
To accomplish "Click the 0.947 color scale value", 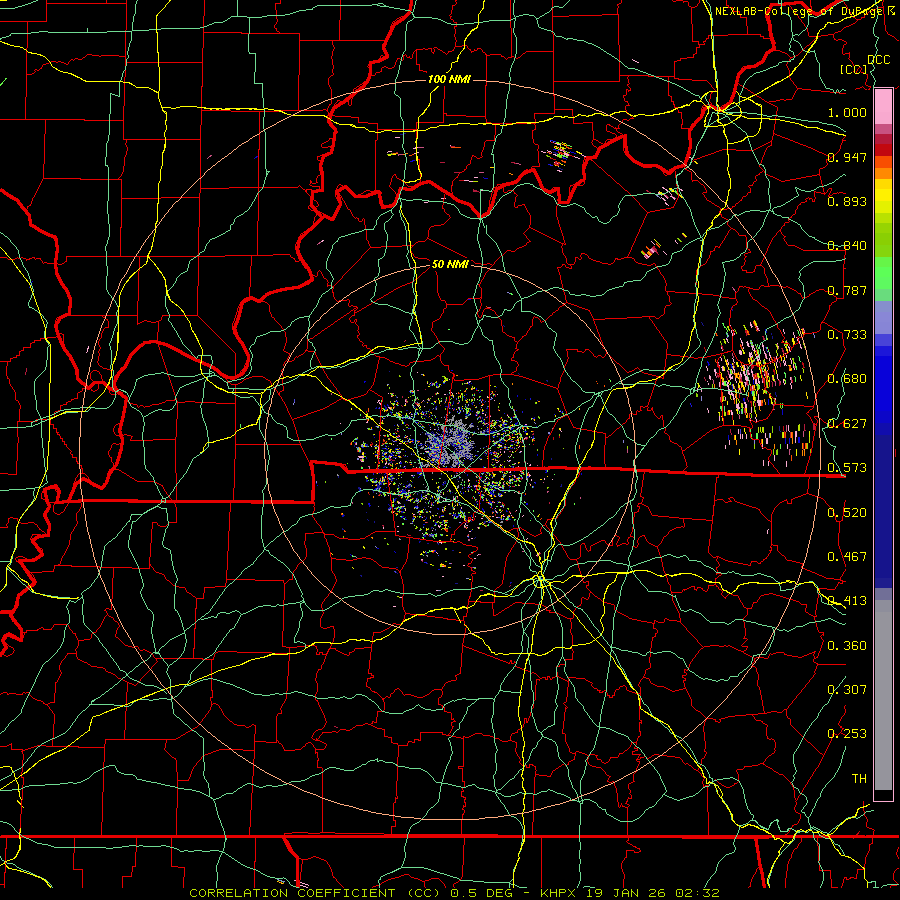I will (x=847, y=157).
